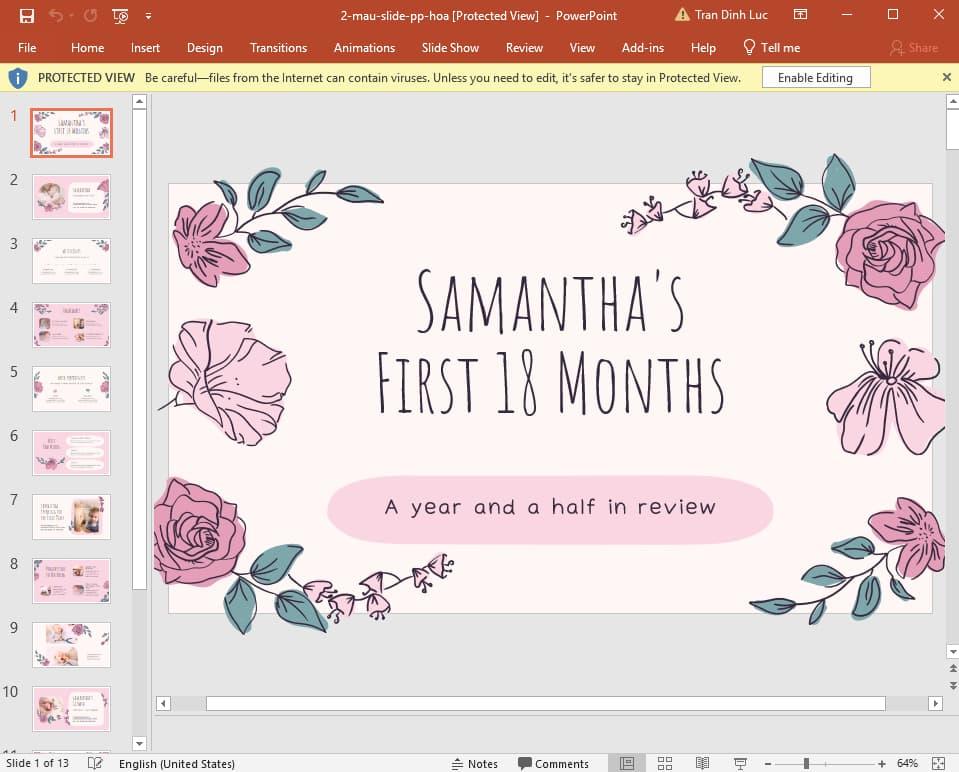
Task: Select slide 5 thumbnail in the panel
Action: [70, 388]
